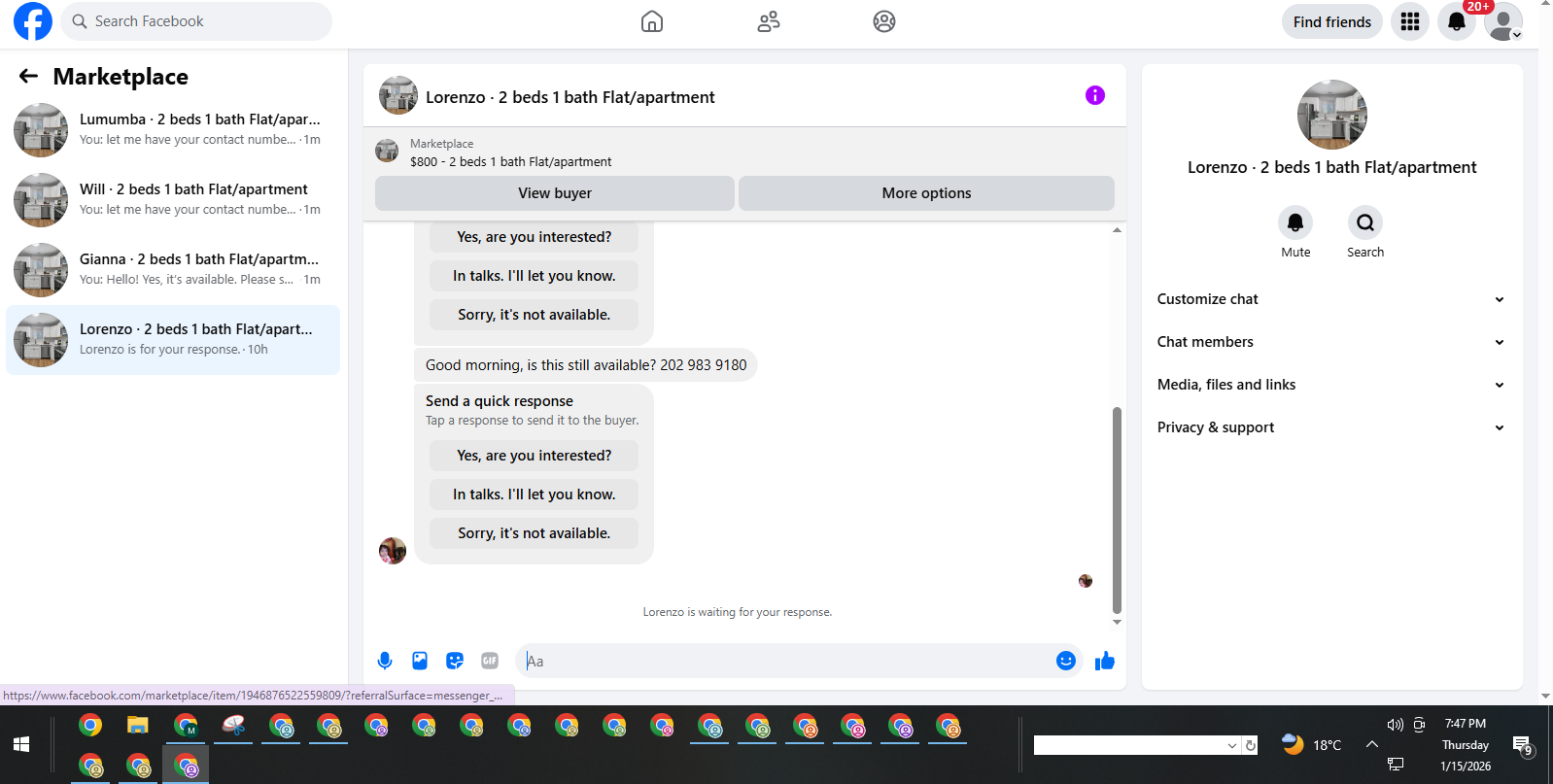The width and height of the screenshot is (1553, 784).
Task: Open the weather widget showing 18°C
Action: point(1311,745)
